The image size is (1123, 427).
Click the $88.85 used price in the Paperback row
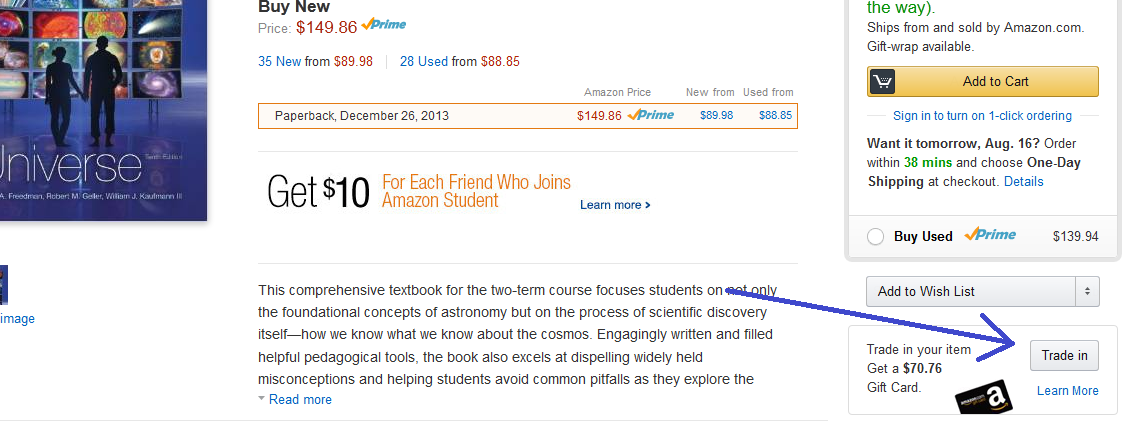pos(775,116)
